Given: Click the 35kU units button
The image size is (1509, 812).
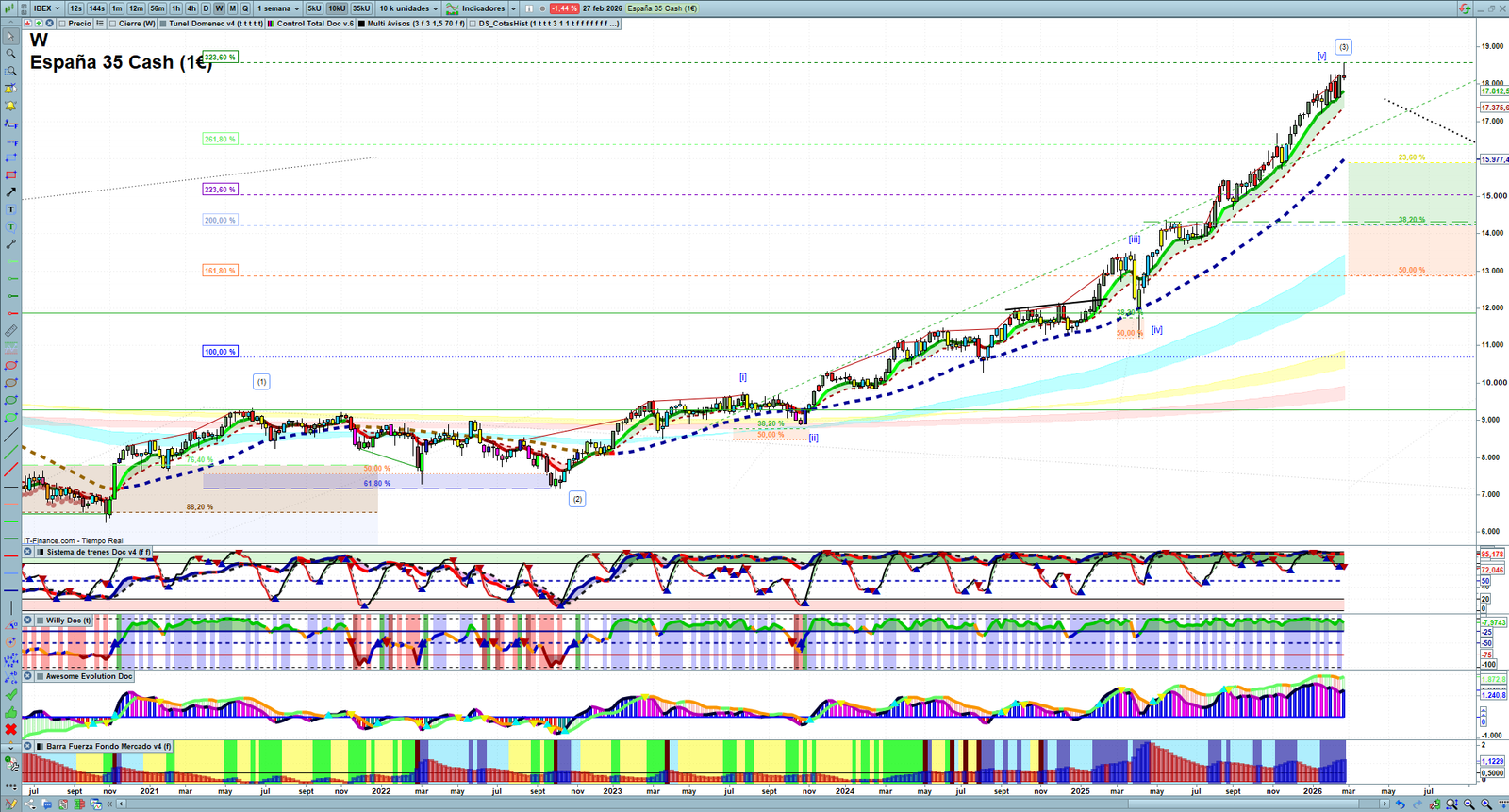Looking at the screenshot, I should coord(361,8).
